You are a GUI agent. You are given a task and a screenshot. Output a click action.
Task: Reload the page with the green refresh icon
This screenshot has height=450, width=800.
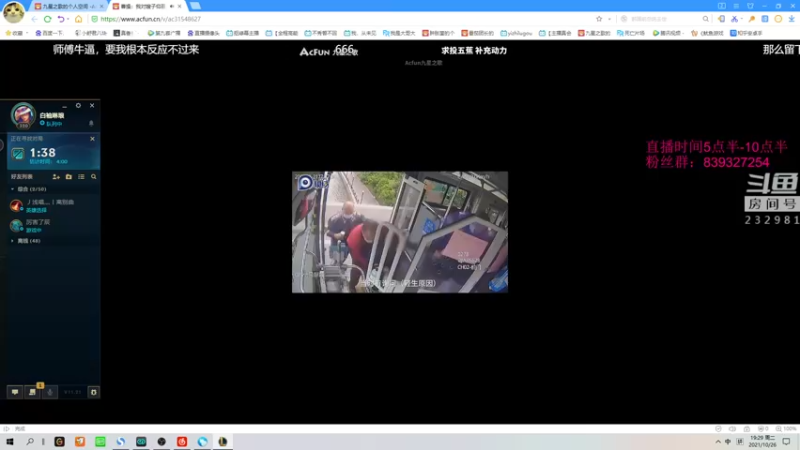(x=47, y=19)
